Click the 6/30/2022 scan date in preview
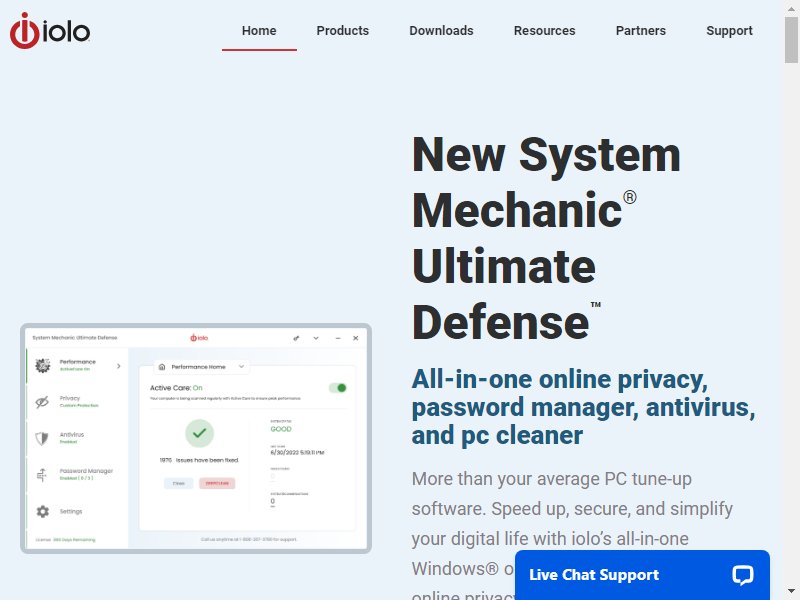The height and width of the screenshot is (600, 800). (x=297, y=453)
